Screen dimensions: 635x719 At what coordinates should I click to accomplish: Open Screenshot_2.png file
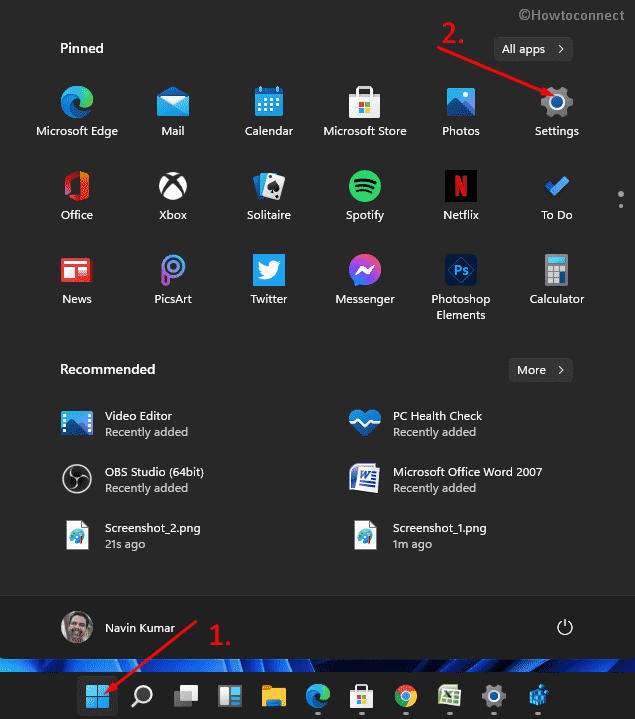[x=131, y=536]
